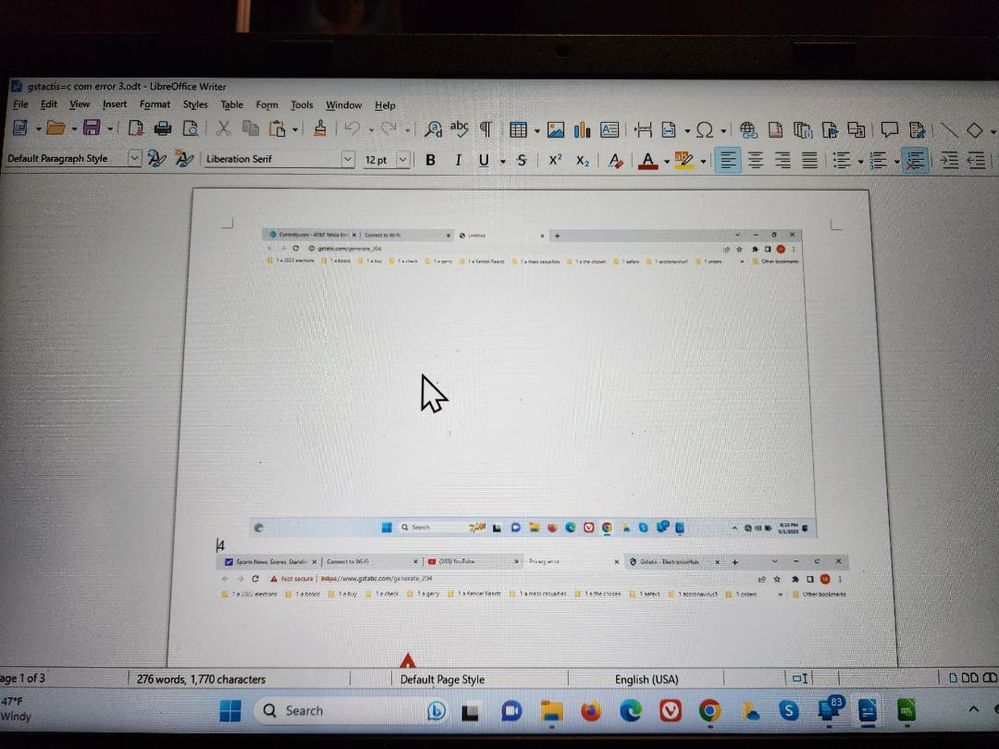Click the Highlighting Color swatch

tap(684, 160)
